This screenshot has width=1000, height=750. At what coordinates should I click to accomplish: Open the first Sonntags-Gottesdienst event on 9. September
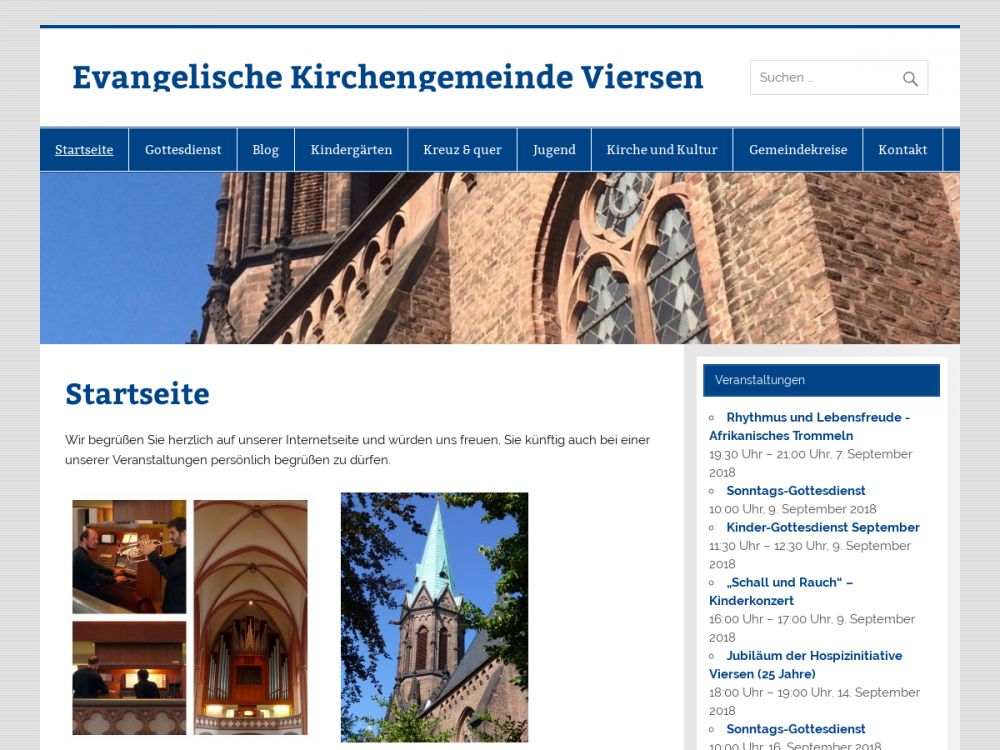click(795, 491)
